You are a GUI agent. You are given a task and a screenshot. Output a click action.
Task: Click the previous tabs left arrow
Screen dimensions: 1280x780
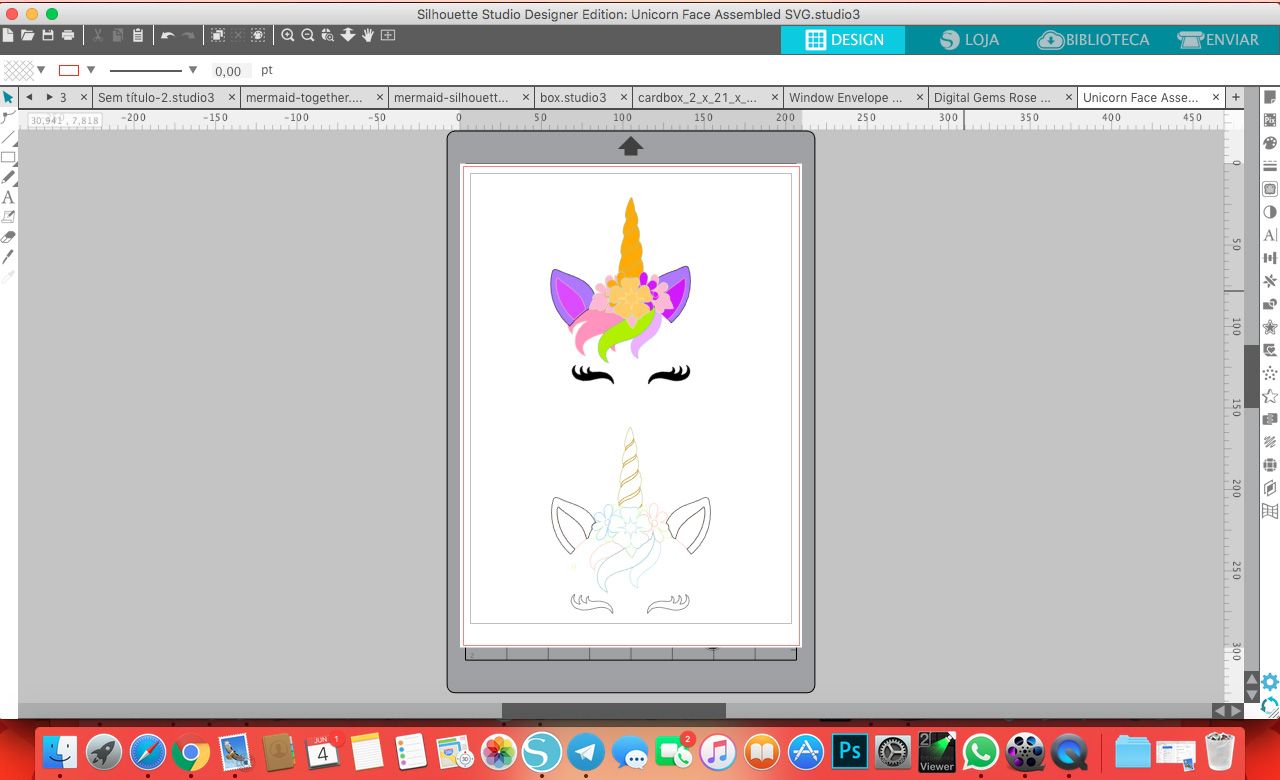28,97
